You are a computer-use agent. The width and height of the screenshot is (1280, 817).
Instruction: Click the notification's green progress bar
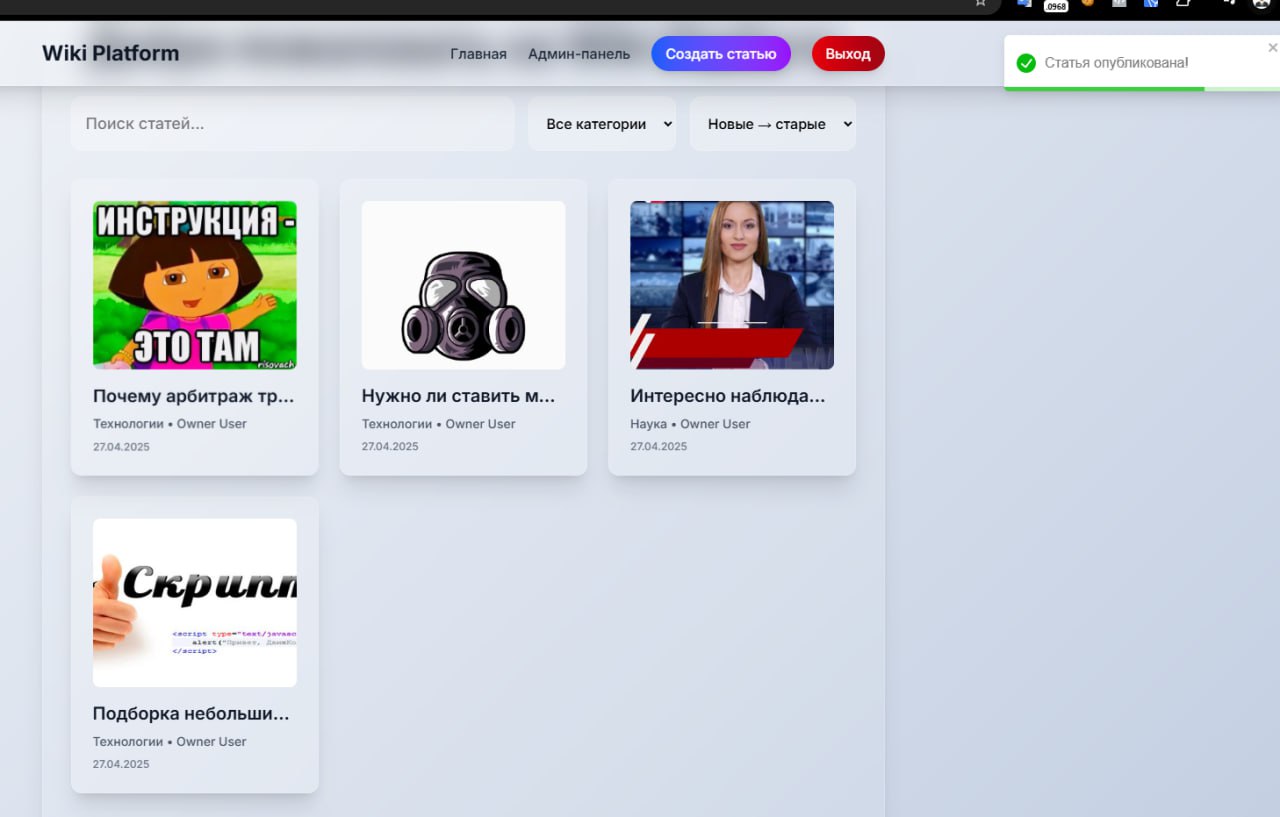coord(1104,88)
